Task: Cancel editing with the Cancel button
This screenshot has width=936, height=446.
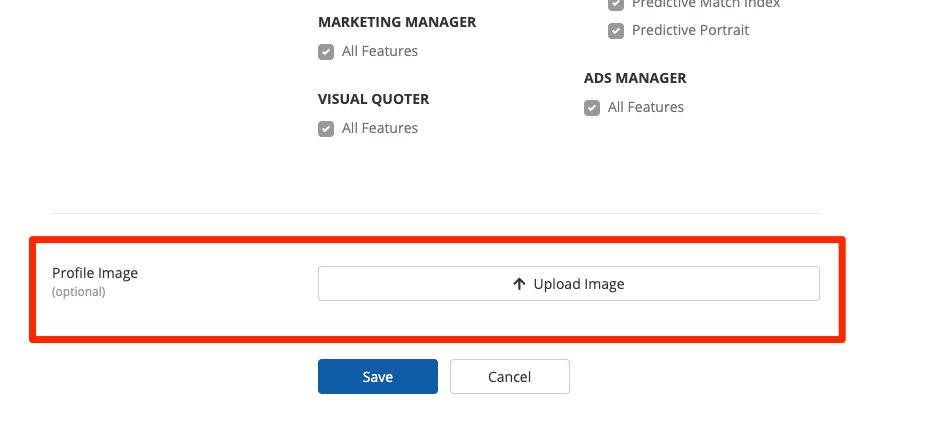Action: 509,377
